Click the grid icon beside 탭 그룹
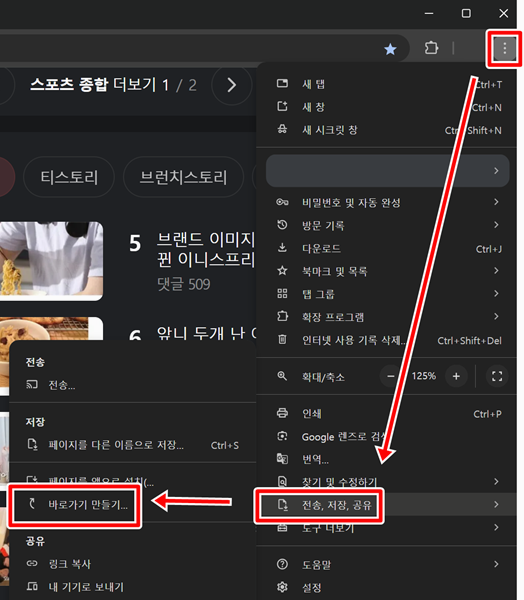The height and width of the screenshot is (600, 524). pyautogui.click(x=282, y=293)
